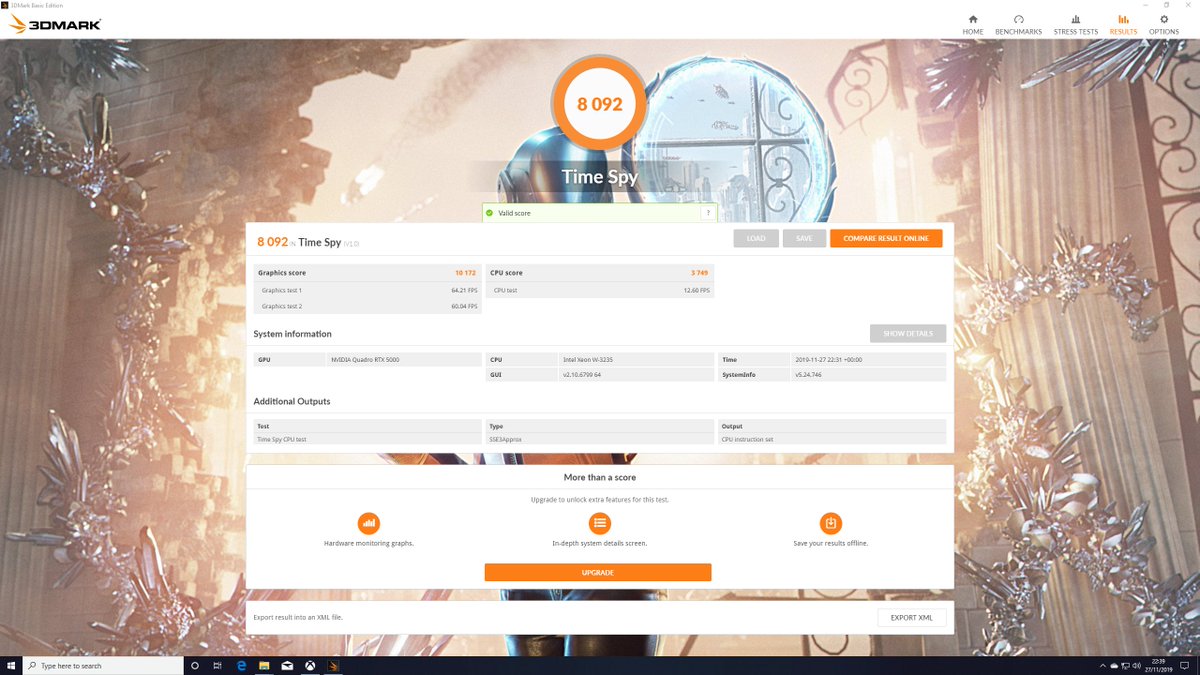Expand hidden icons in the system tray
Image resolution: width=1200 pixels, height=675 pixels.
tap(1103, 665)
